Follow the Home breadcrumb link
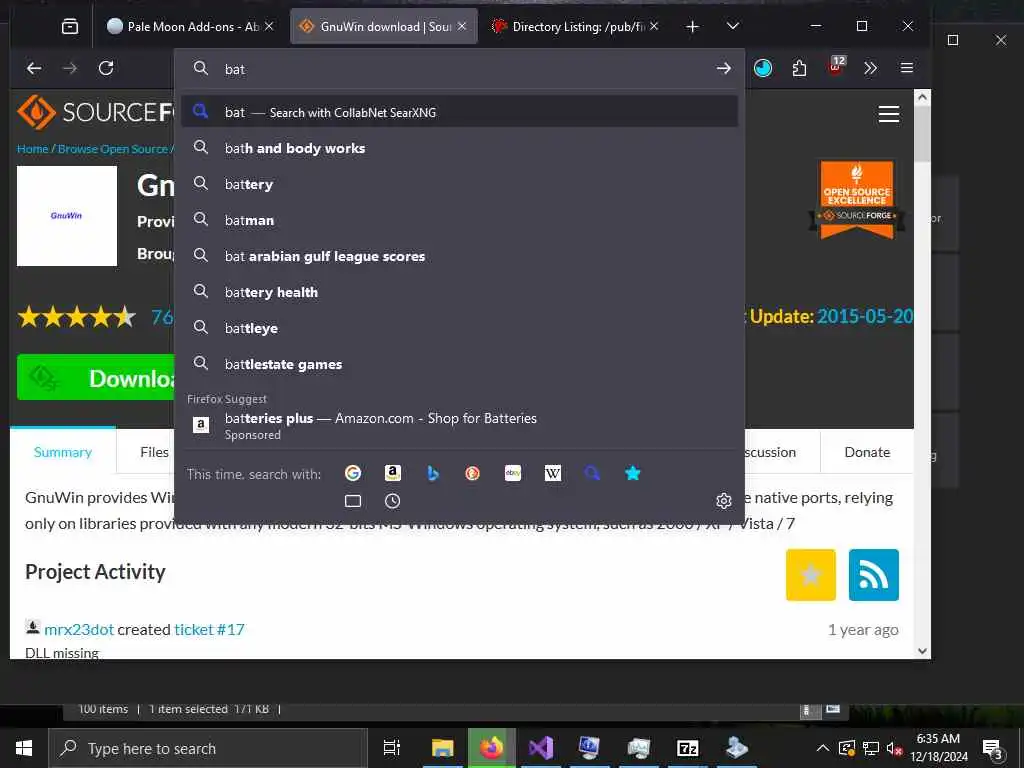Image resolution: width=1024 pixels, height=768 pixels. coord(33,149)
